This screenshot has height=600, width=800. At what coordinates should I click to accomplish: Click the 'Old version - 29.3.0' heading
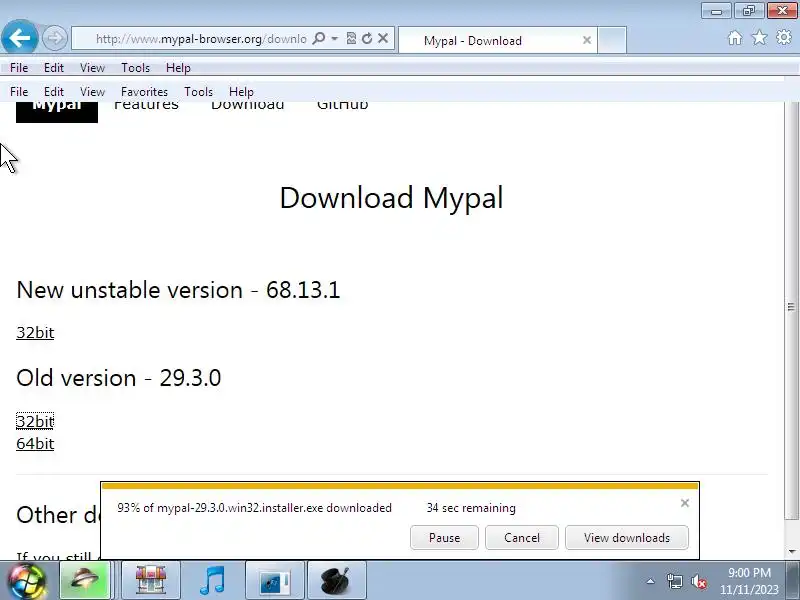click(x=118, y=378)
